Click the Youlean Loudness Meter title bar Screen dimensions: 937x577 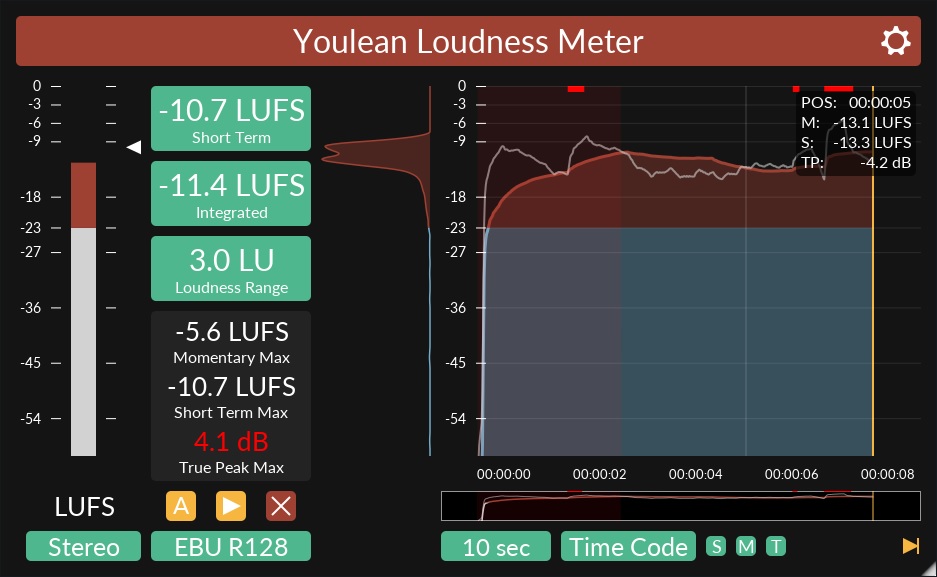pyautogui.click(x=468, y=41)
